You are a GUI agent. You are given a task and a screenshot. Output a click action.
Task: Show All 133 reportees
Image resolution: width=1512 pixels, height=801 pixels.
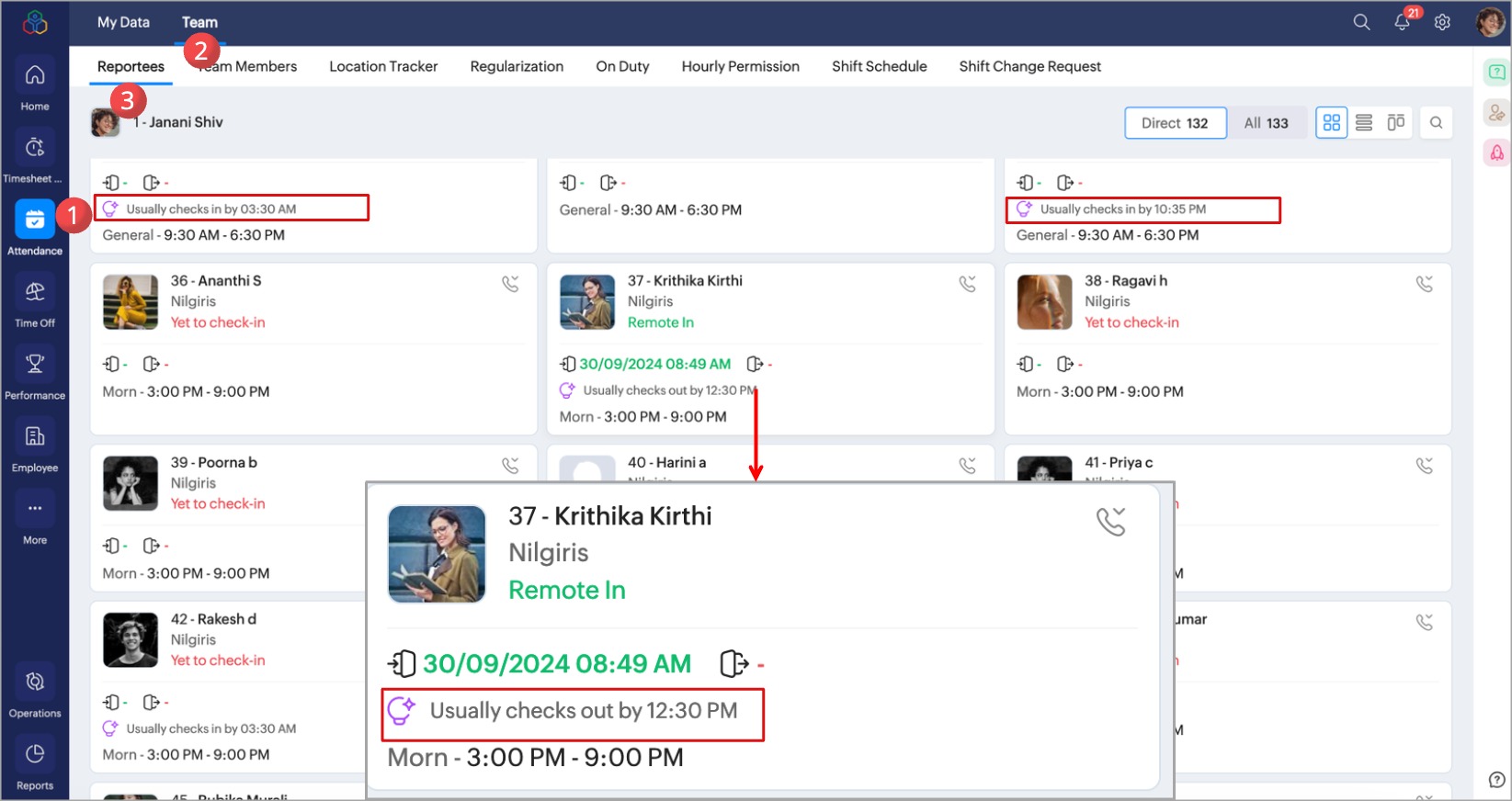coord(1266,123)
